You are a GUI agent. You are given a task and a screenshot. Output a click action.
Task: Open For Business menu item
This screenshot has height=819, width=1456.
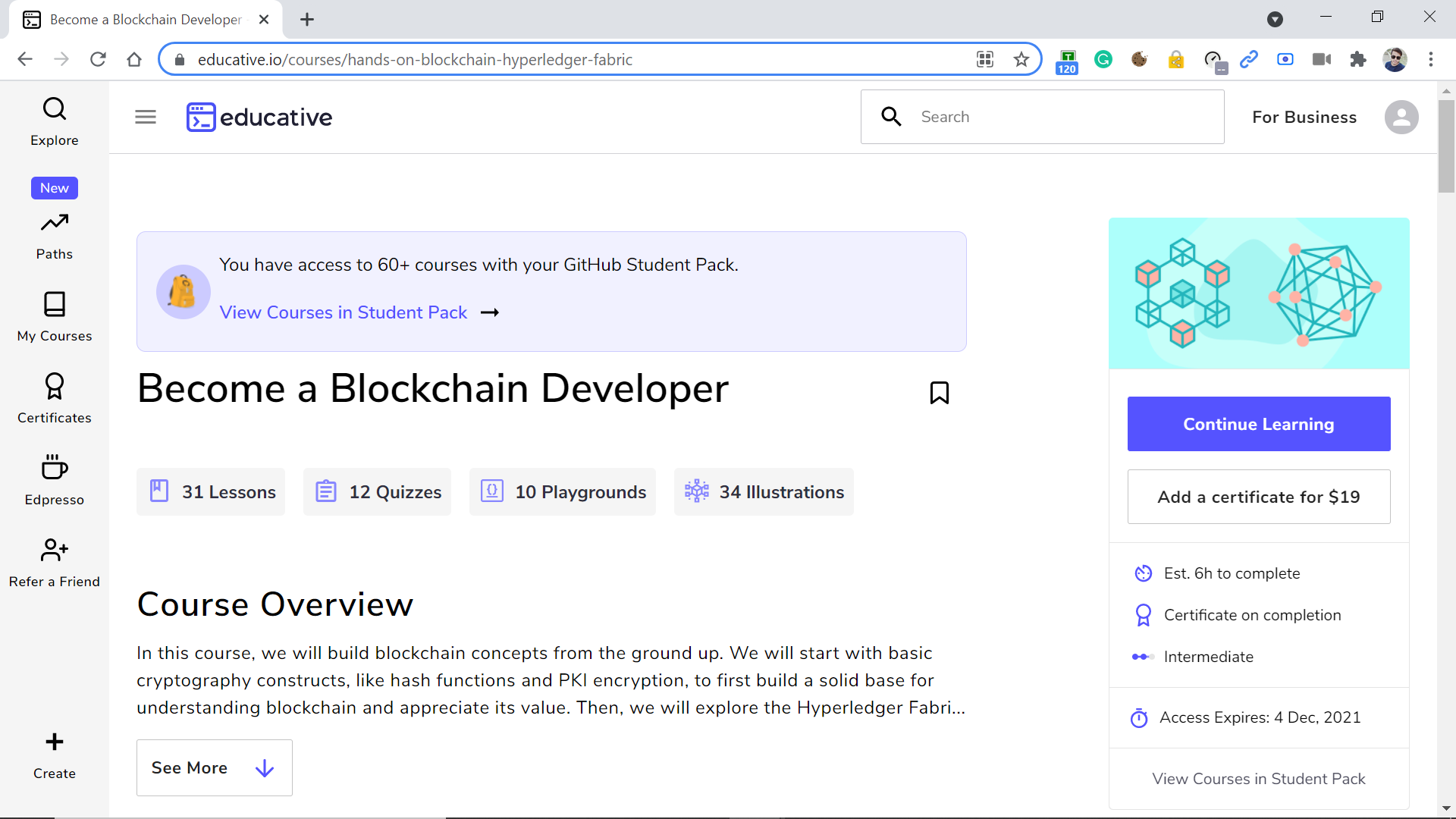1304,118
